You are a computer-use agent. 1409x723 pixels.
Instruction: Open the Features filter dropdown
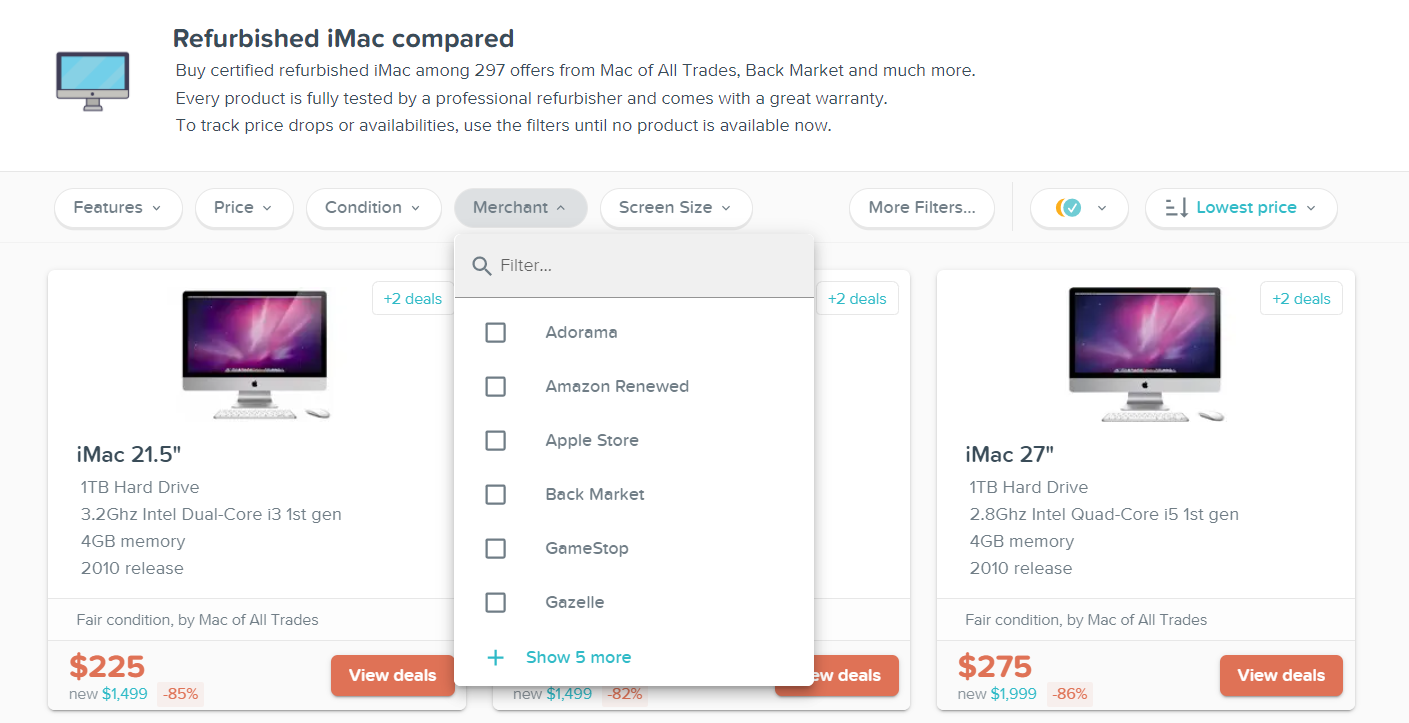pyautogui.click(x=117, y=208)
